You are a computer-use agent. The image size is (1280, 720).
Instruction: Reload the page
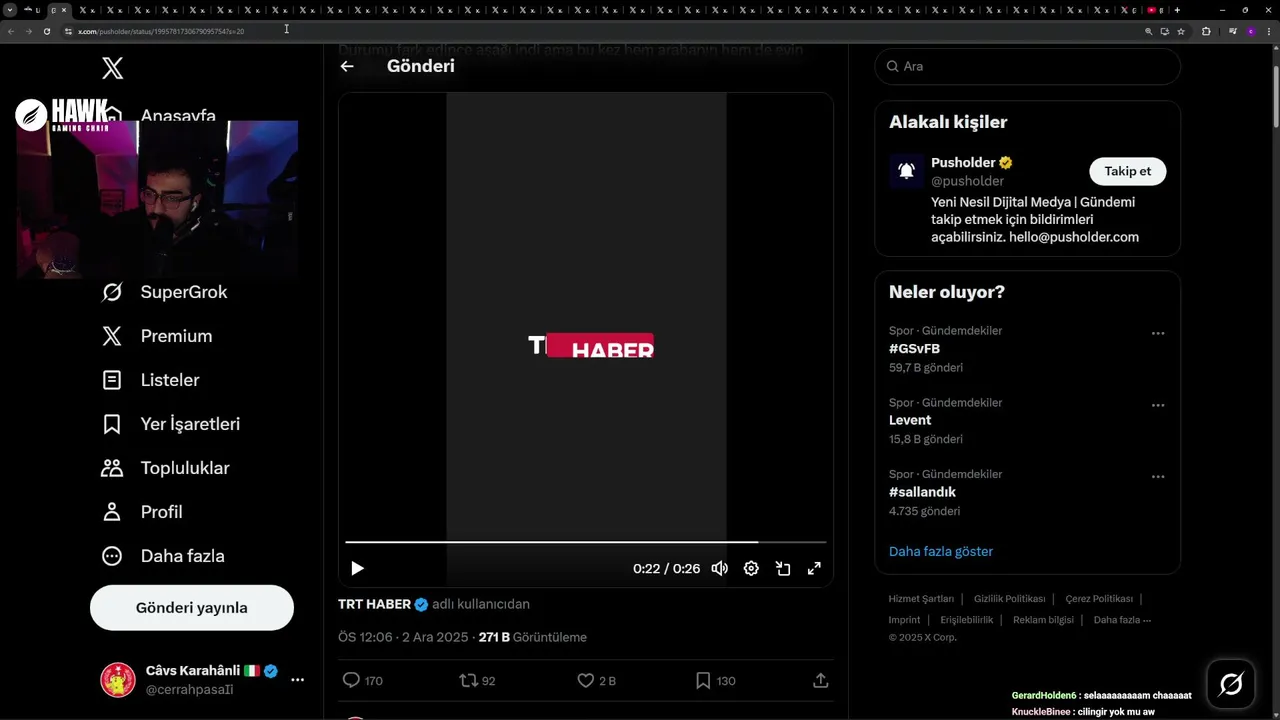[x=46, y=31]
